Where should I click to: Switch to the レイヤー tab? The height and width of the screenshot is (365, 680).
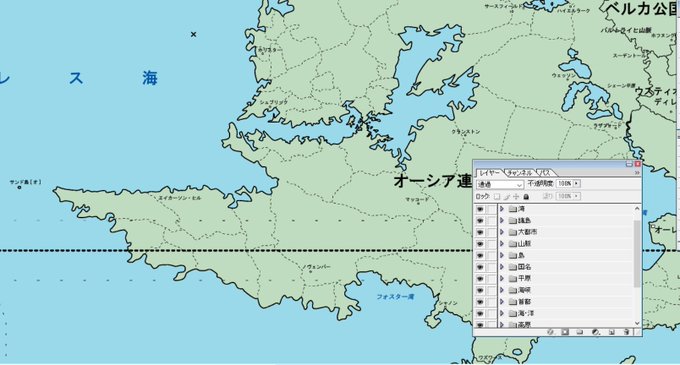(x=490, y=173)
